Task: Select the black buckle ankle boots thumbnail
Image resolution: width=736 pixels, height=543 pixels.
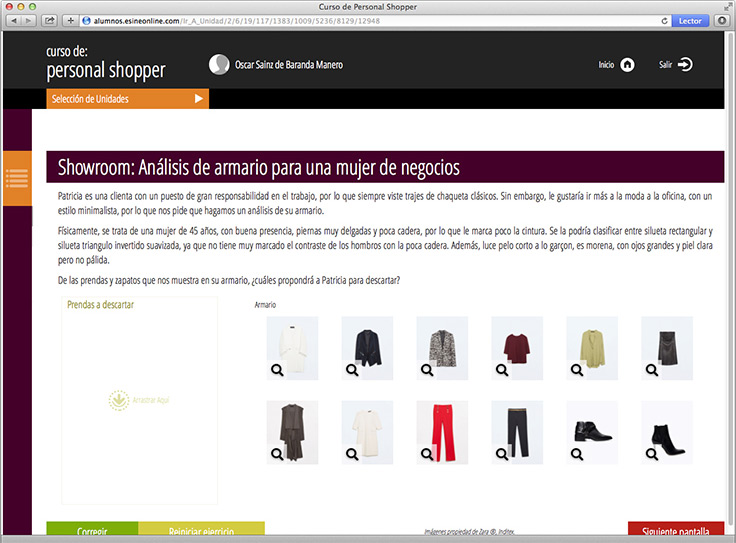Action: [x=592, y=431]
